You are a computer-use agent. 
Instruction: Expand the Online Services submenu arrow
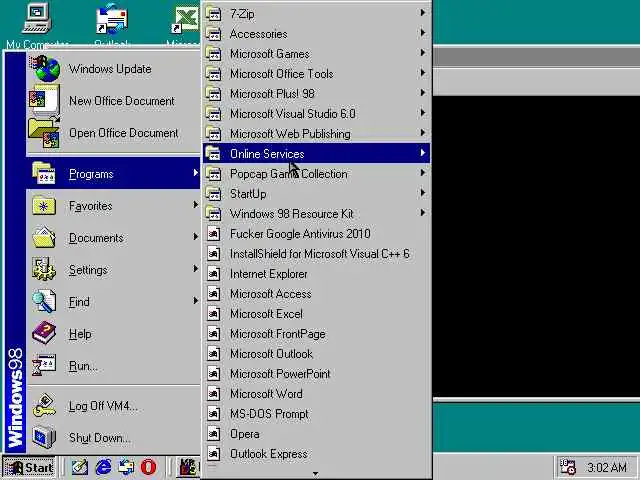[x=423, y=153]
